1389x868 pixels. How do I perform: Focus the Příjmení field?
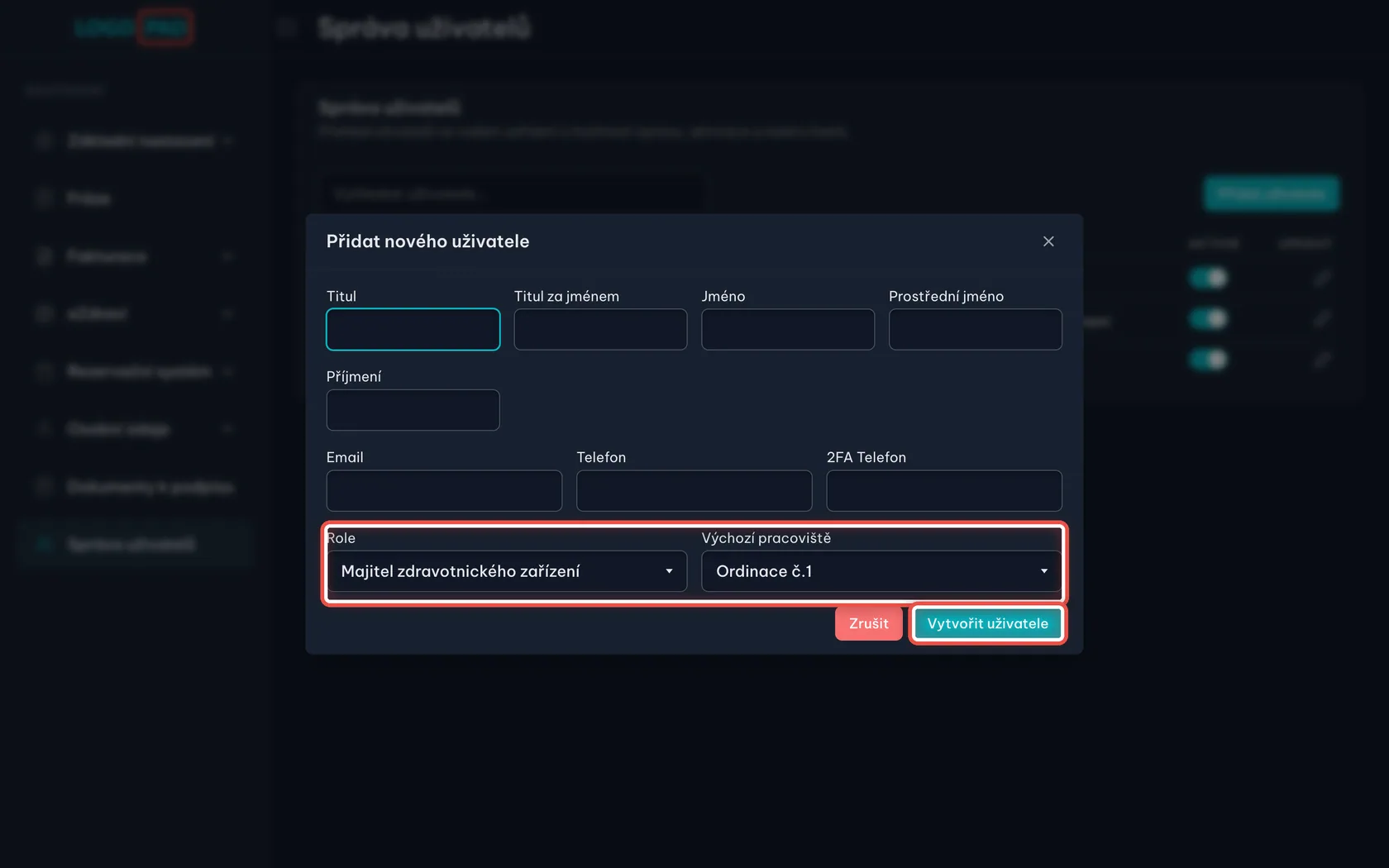(413, 410)
